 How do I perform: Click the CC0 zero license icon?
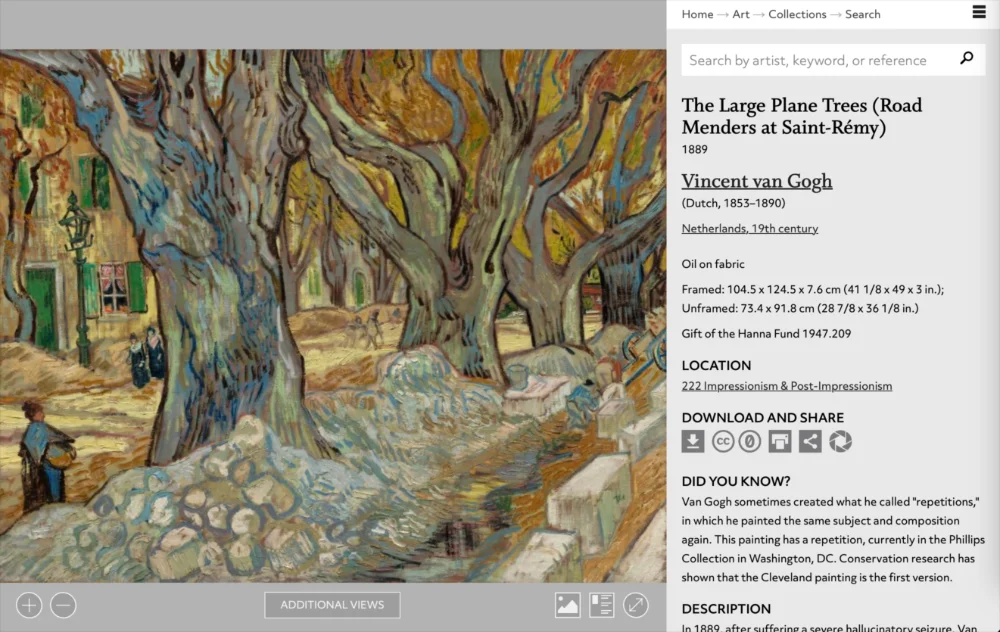750,441
